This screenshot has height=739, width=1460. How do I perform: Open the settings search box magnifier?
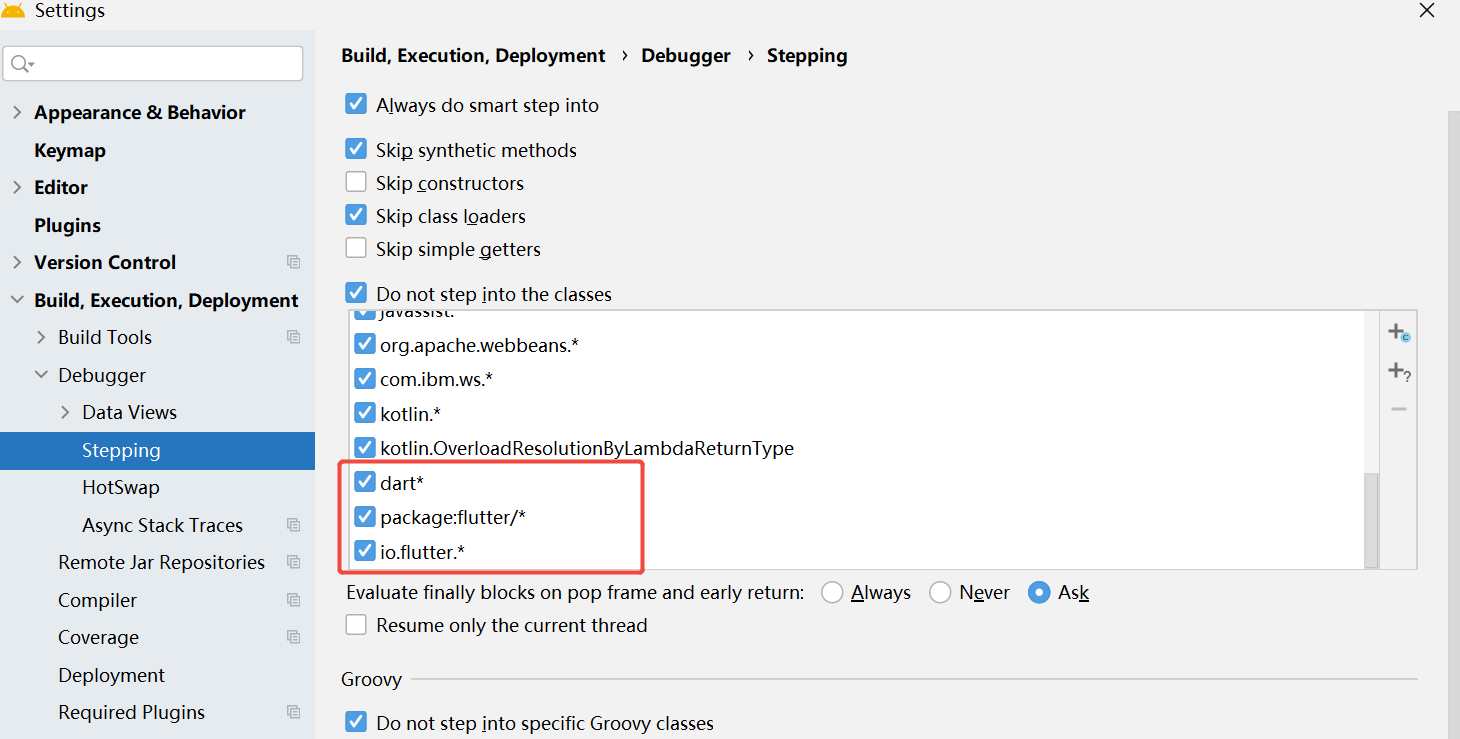pyautogui.click(x=22, y=63)
